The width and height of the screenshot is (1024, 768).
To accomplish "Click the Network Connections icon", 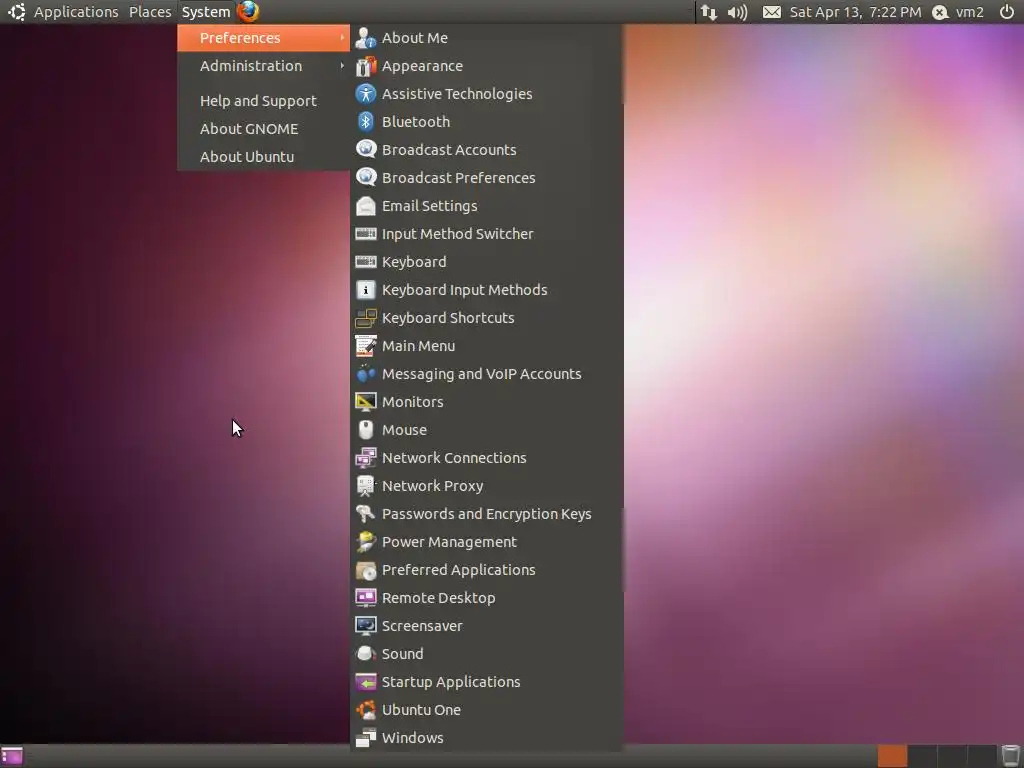I will pyautogui.click(x=366, y=458).
